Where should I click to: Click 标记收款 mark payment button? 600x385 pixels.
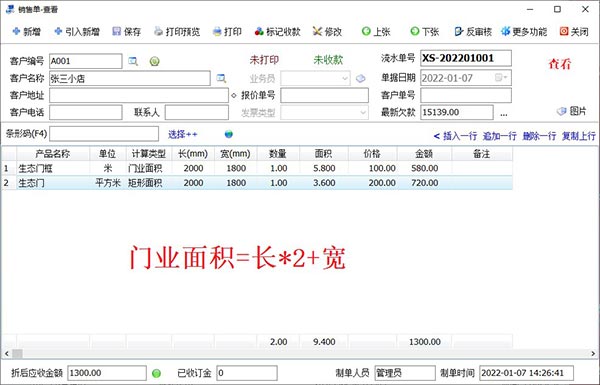277,32
